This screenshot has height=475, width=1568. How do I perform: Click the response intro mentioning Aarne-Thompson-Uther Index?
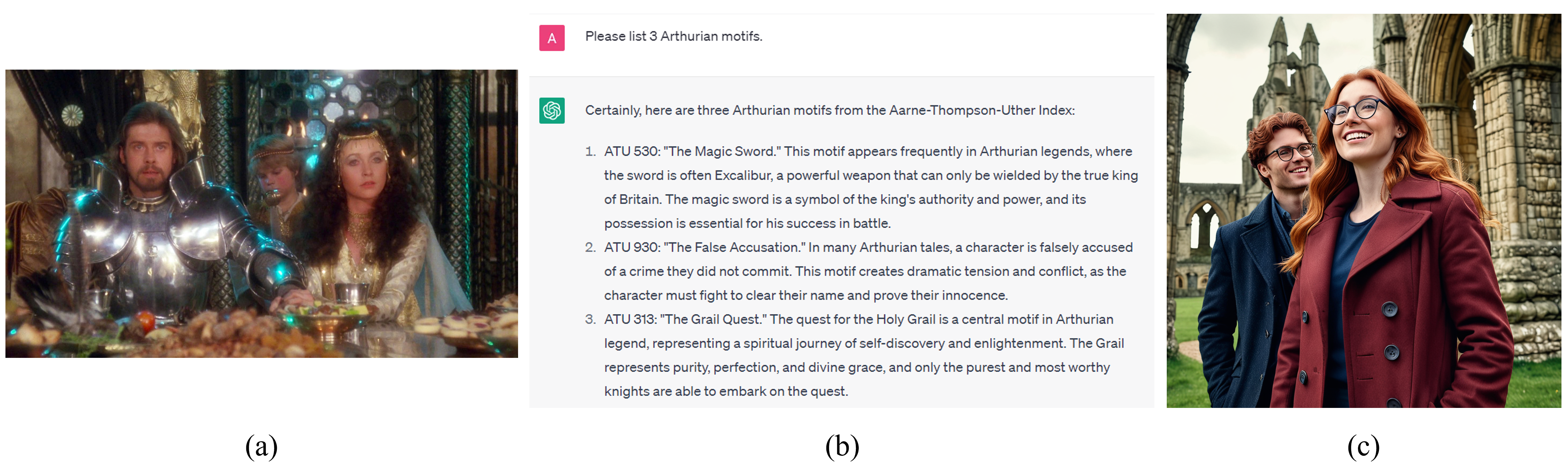point(830,111)
